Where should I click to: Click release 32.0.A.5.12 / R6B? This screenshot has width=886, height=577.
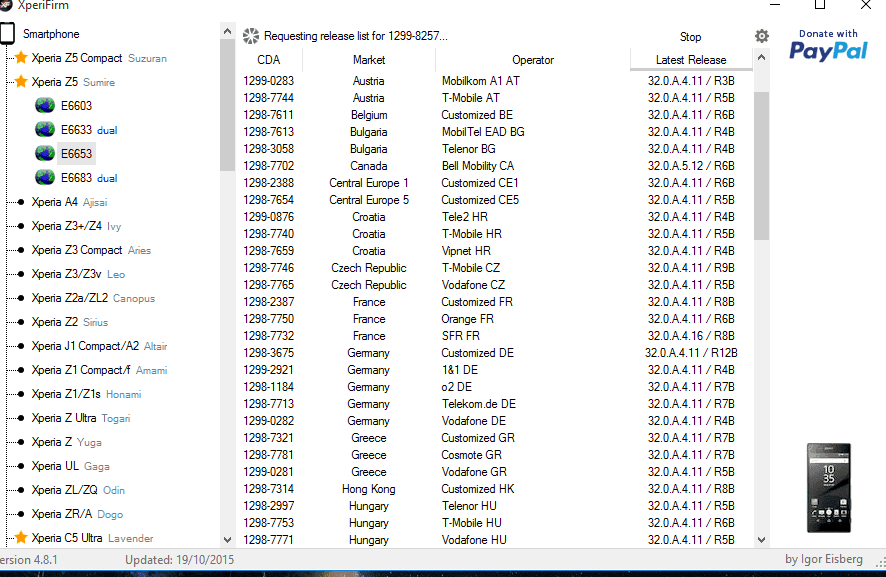[691, 166]
